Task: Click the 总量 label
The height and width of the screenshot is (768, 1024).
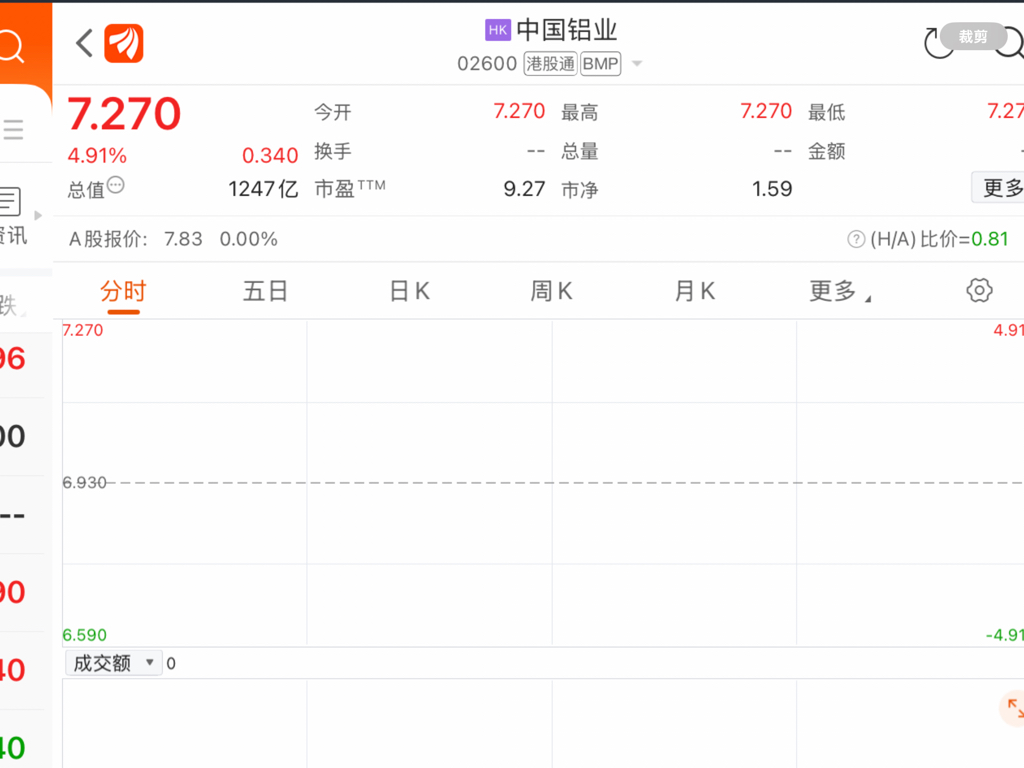Action: (580, 151)
